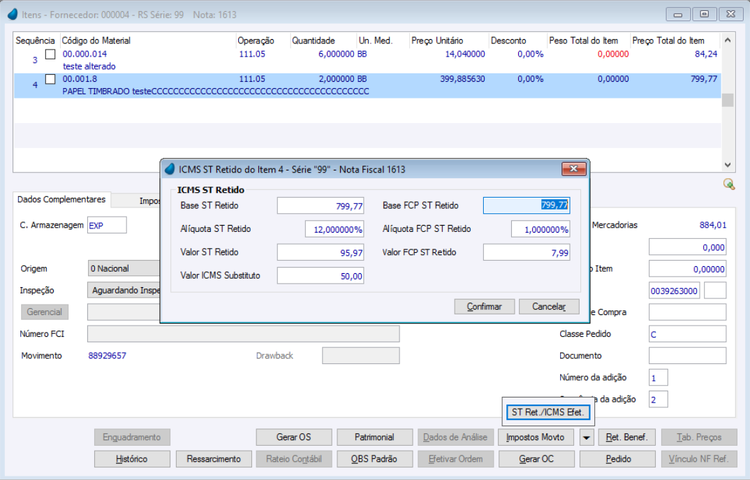Click unit price 399,885630 in the grid

coord(463,79)
